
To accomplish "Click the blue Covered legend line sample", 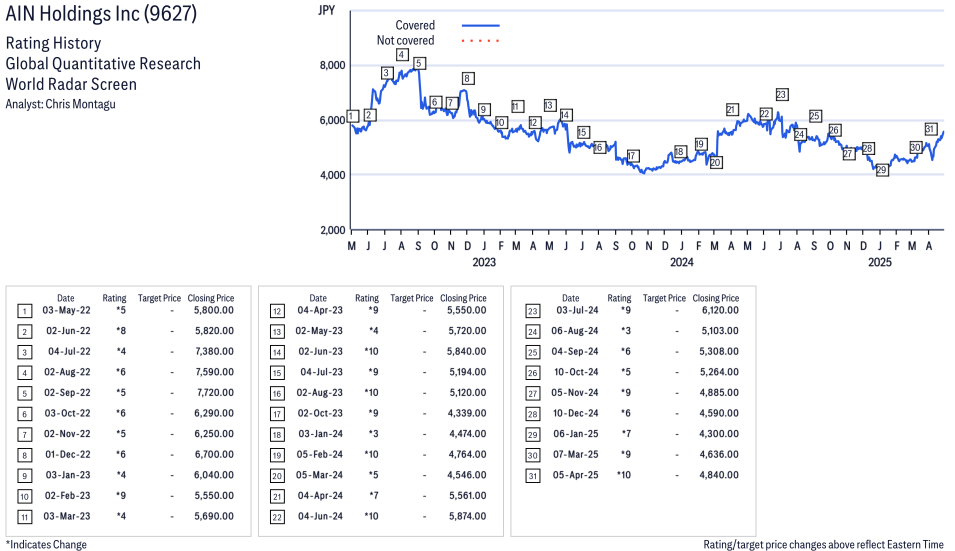I will click(481, 26).
